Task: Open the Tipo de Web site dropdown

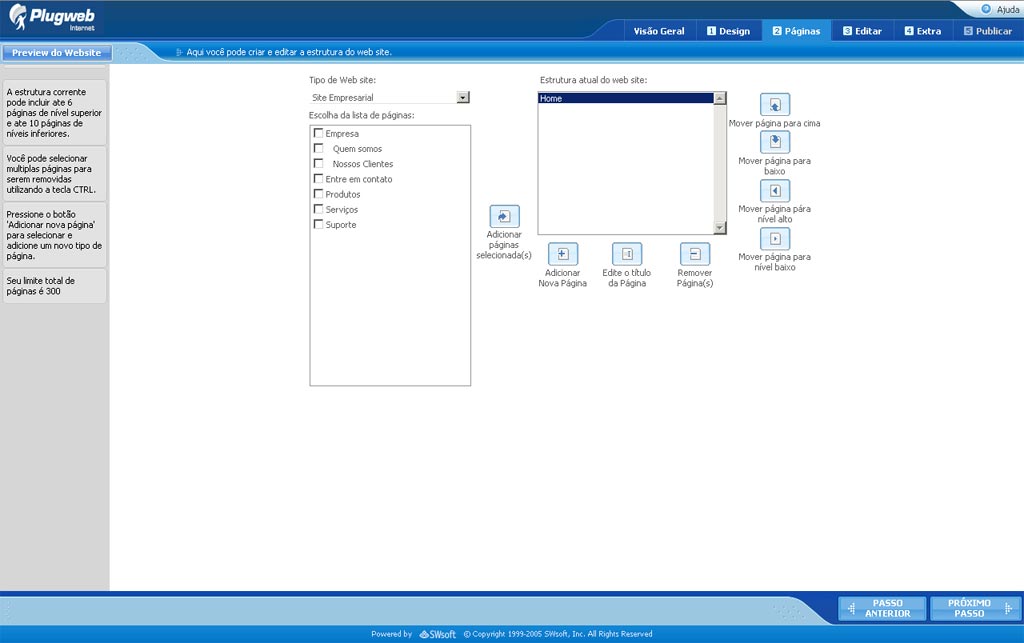Action: tap(389, 97)
